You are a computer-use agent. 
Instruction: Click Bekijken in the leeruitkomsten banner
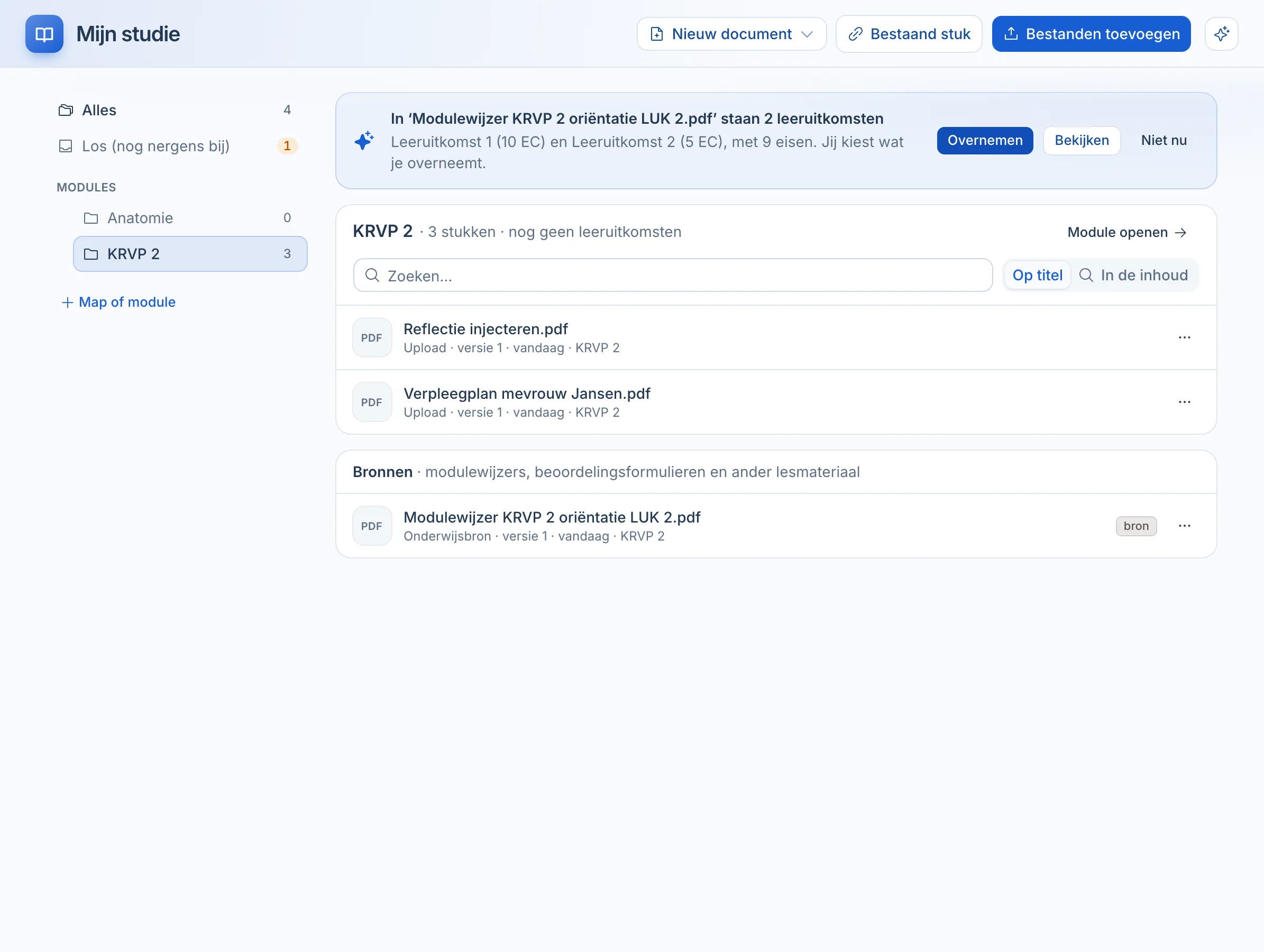[1081, 141]
